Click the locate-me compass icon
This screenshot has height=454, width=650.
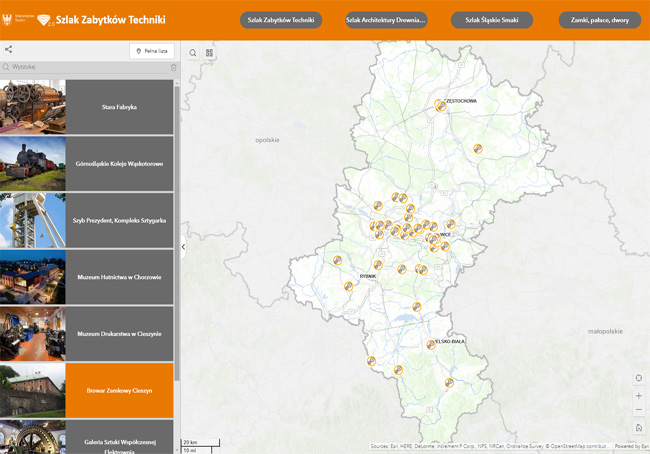pyautogui.click(x=639, y=378)
